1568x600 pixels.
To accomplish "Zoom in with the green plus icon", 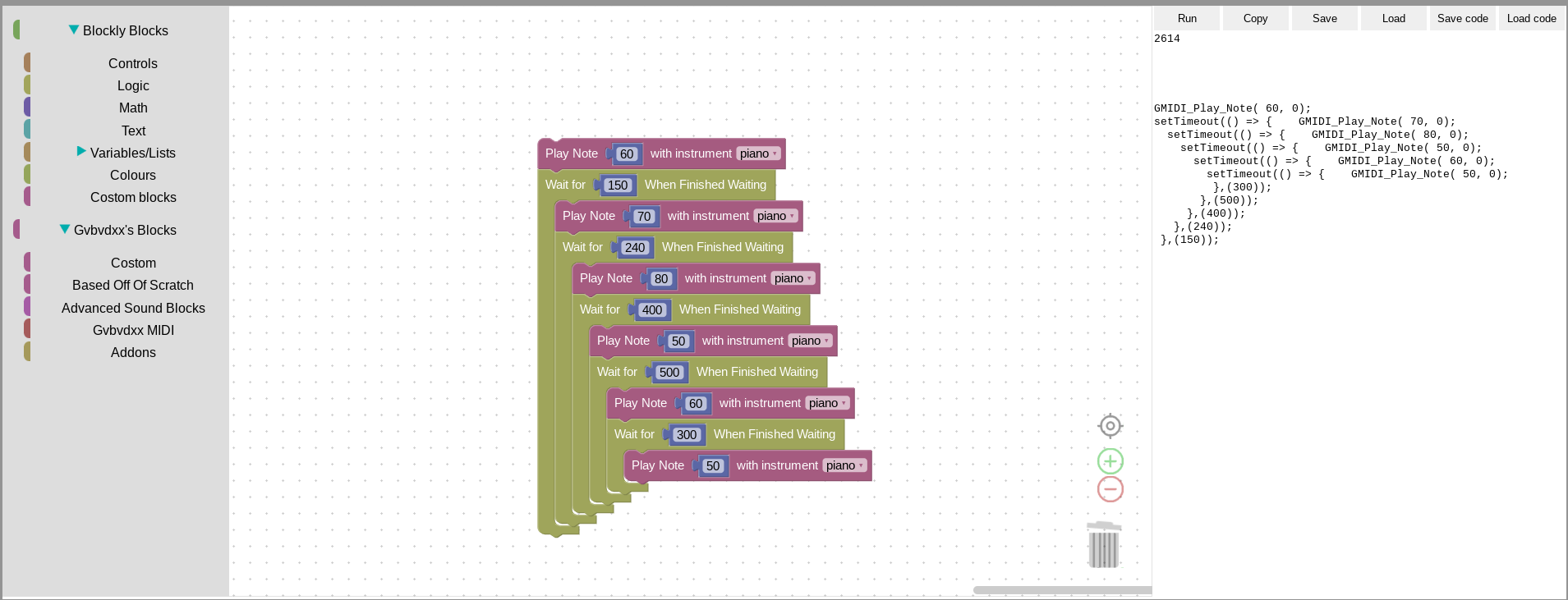I will [x=1110, y=461].
